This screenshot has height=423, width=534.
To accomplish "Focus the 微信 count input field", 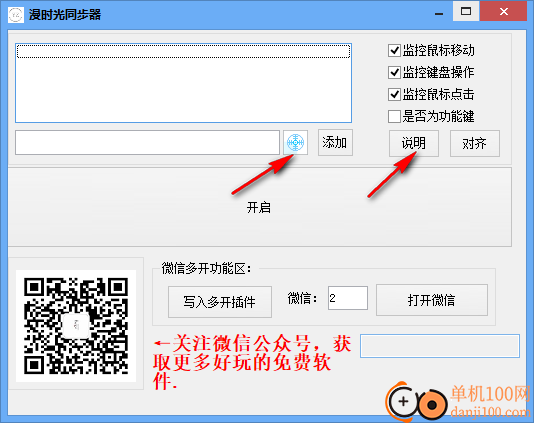I will pos(348,298).
